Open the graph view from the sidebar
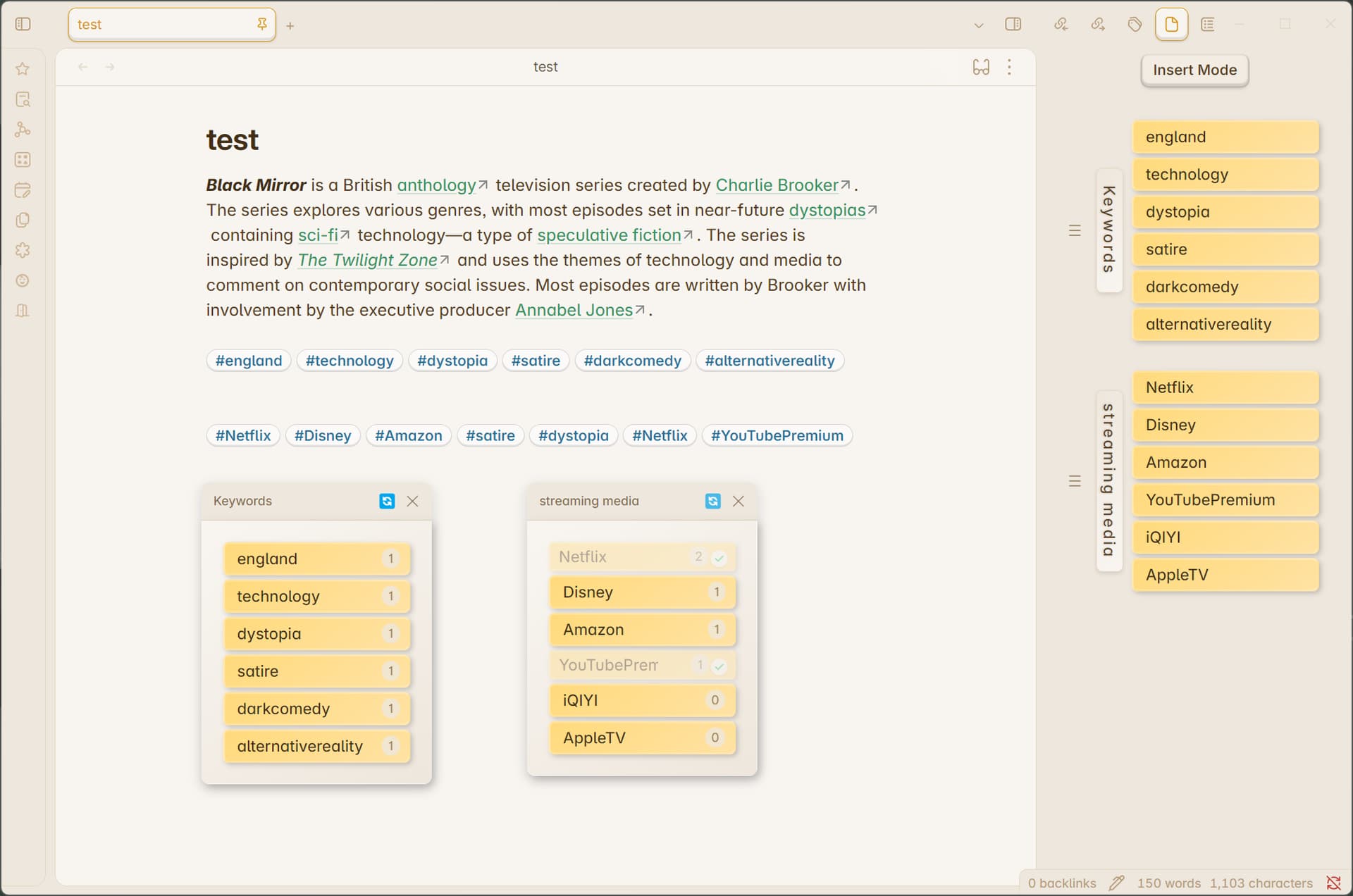Image resolution: width=1353 pixels, height=896 pixels. coord(23,130)
